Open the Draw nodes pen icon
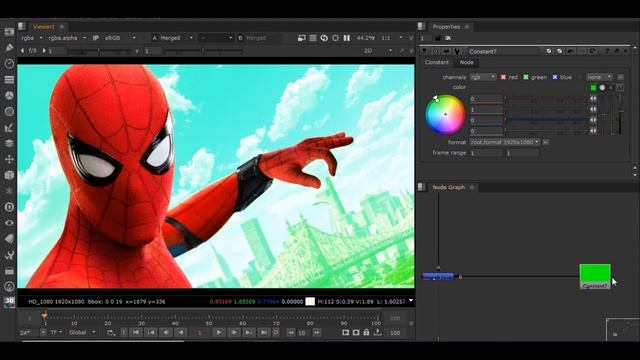 [x=9, y=48]
